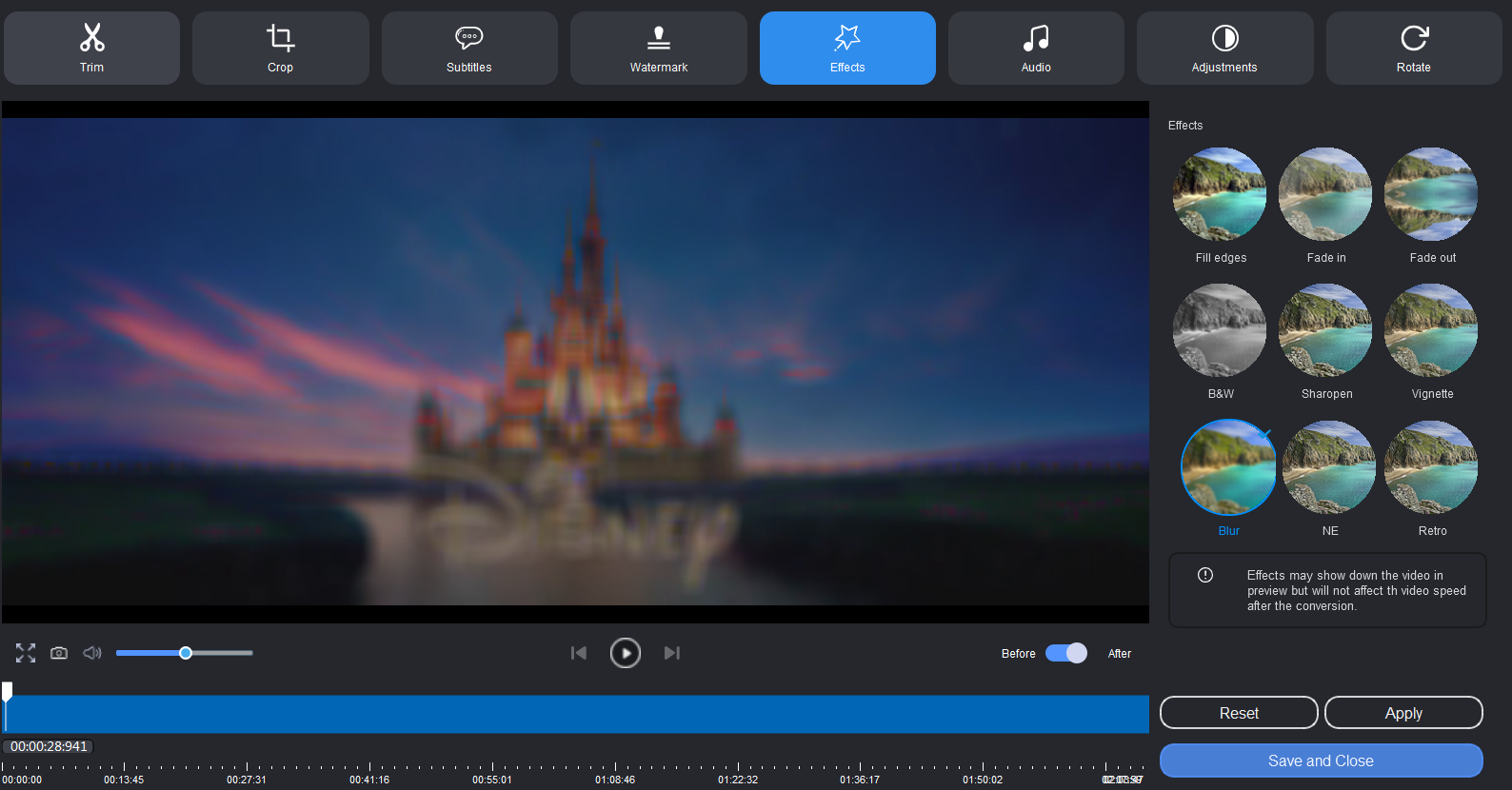Open the Rotate tab
The image size is (1512, 790).
[1414, 48]
